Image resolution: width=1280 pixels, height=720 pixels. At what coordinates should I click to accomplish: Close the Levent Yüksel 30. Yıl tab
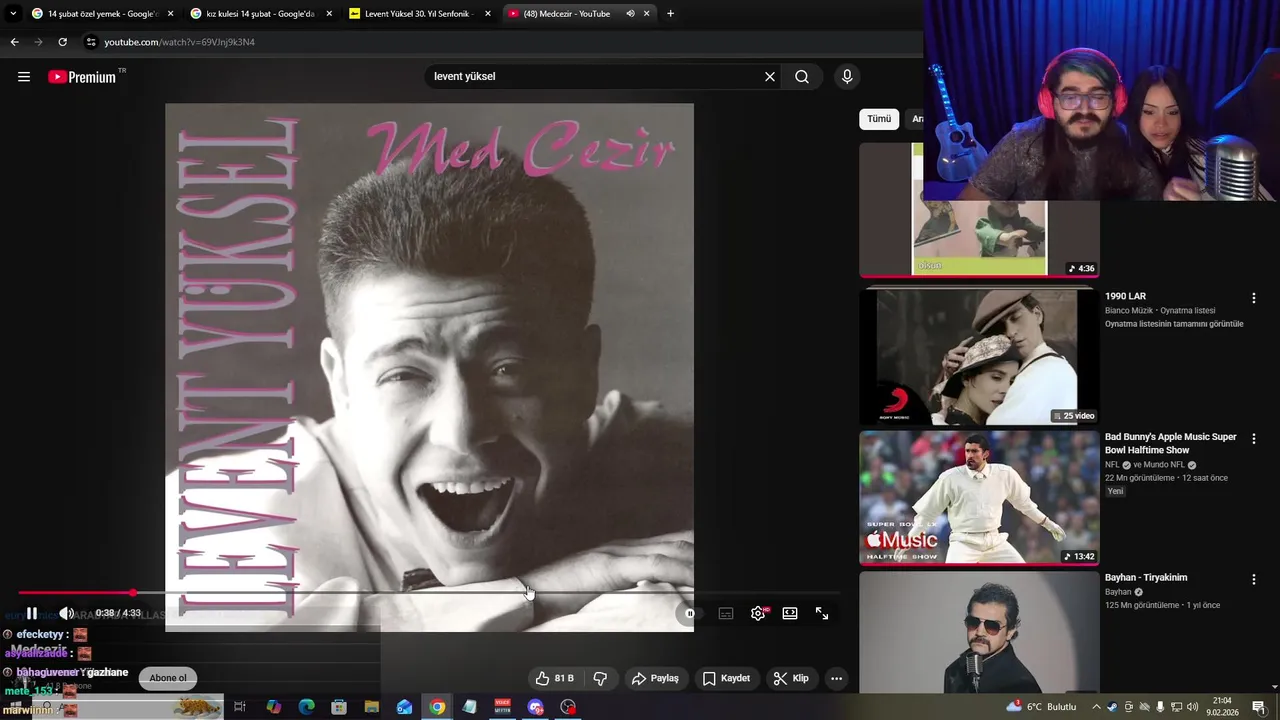point(488,14)
